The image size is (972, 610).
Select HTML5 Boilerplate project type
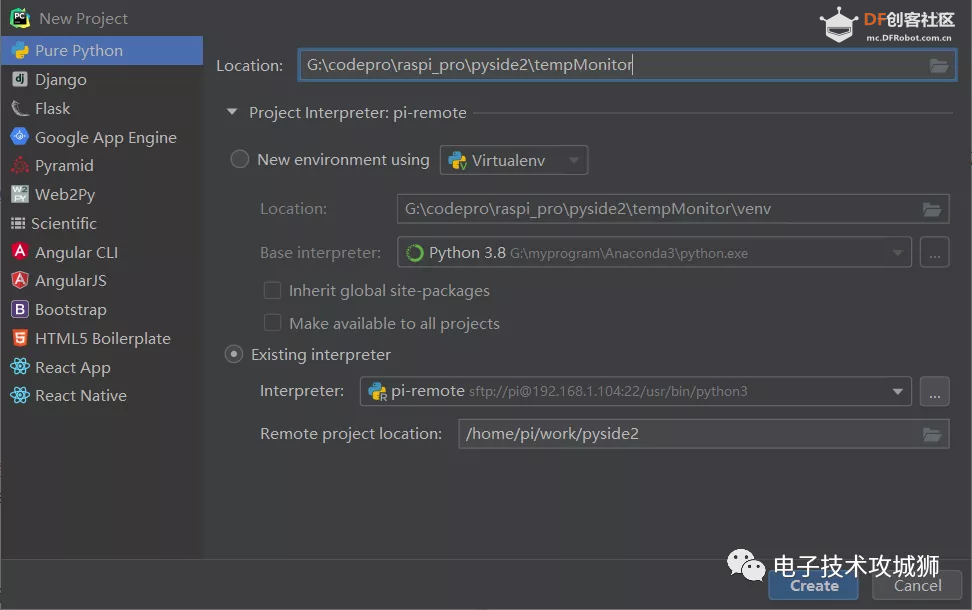tap(102, 338)
